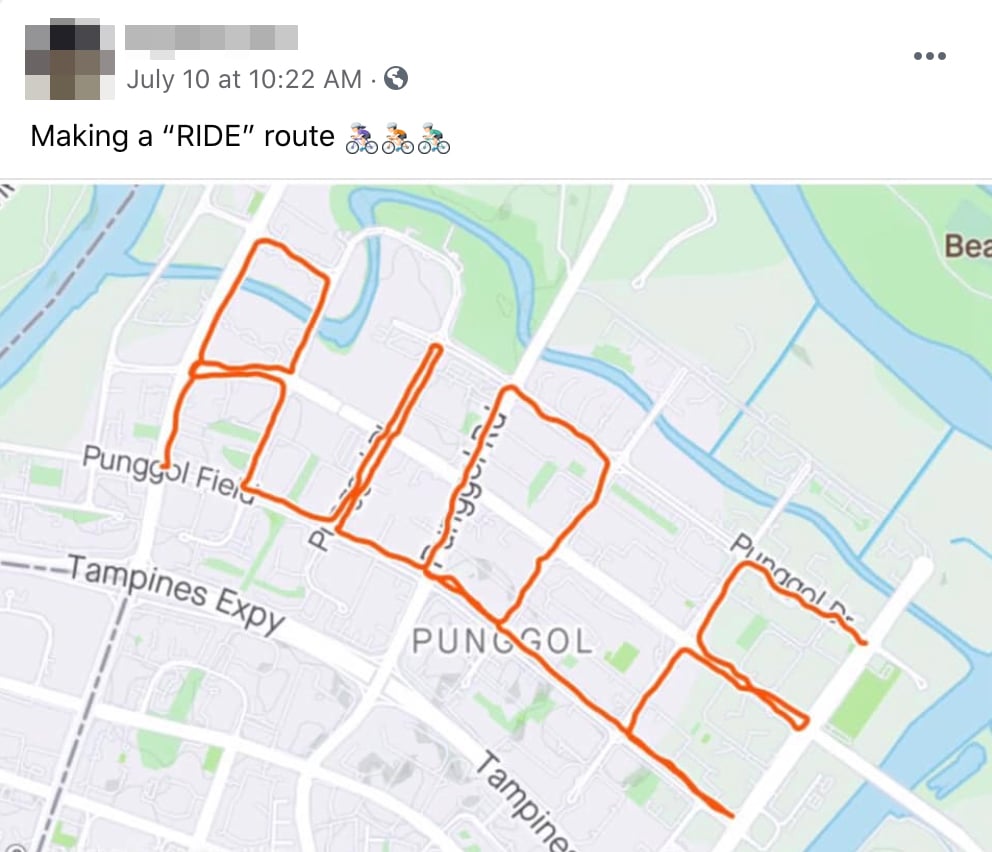The image size is (992, 852).
Task: Click the PUNGGOL district label on the map
Action: pyautogui.click(x=502, y=642)
